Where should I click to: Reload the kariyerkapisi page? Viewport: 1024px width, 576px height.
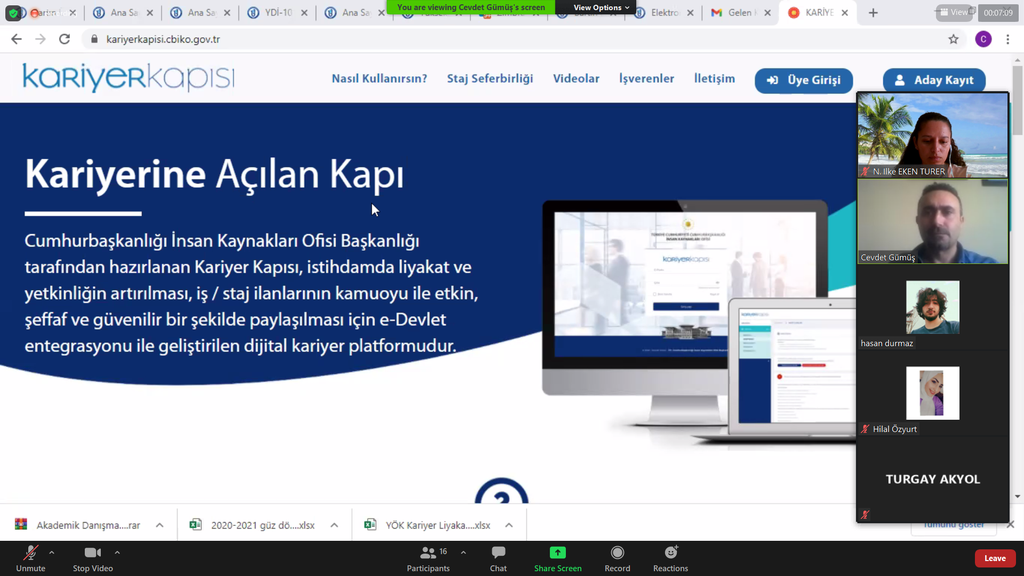[65, 39]
